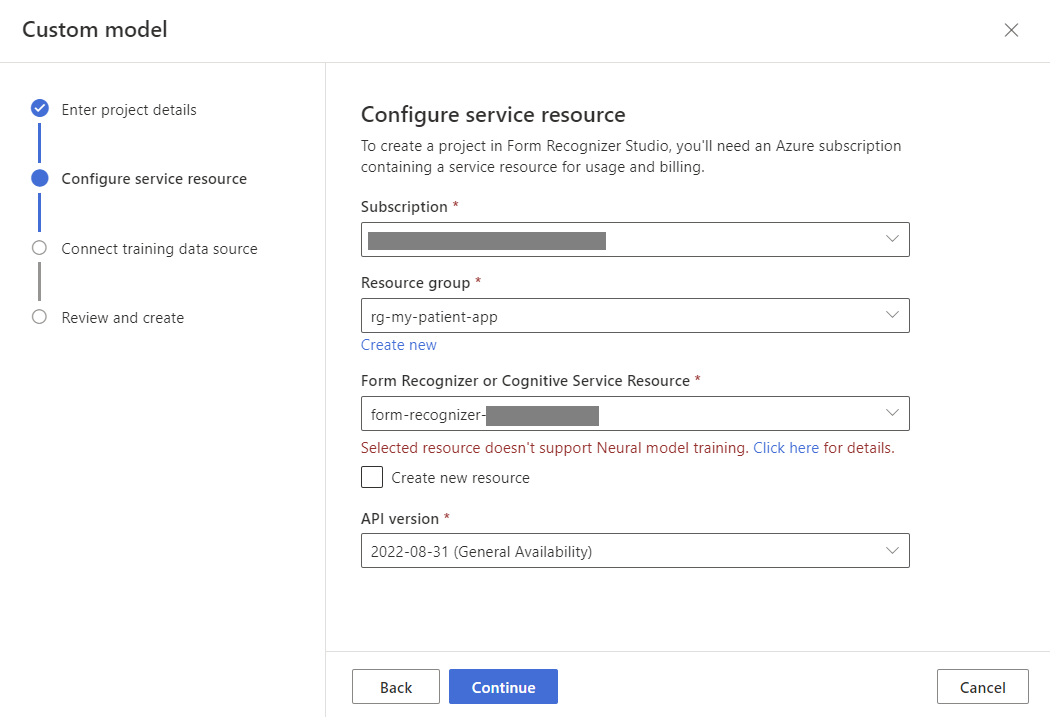Open the Resource group dropdown
The width and height of the screenshot is (1050, 717).
(x=635, y=315)
